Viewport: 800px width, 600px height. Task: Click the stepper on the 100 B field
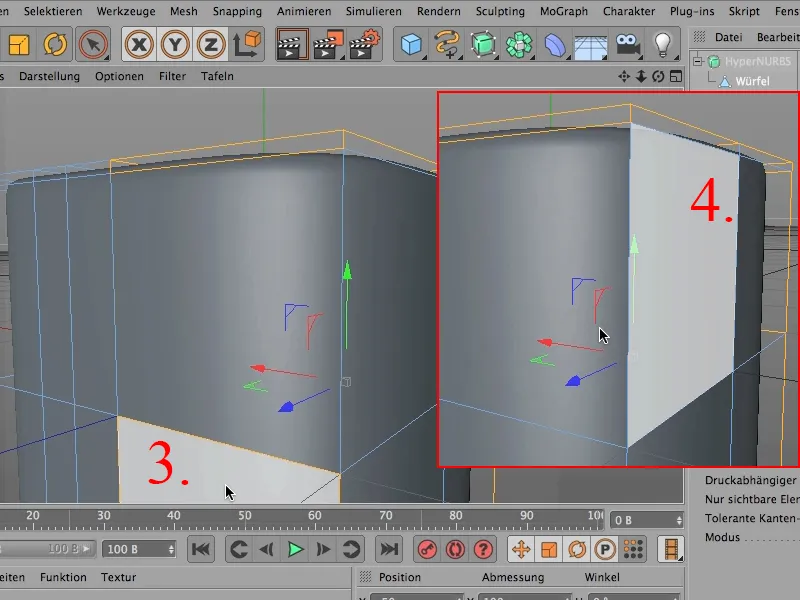pyautogui.click(x=172, y=549)
